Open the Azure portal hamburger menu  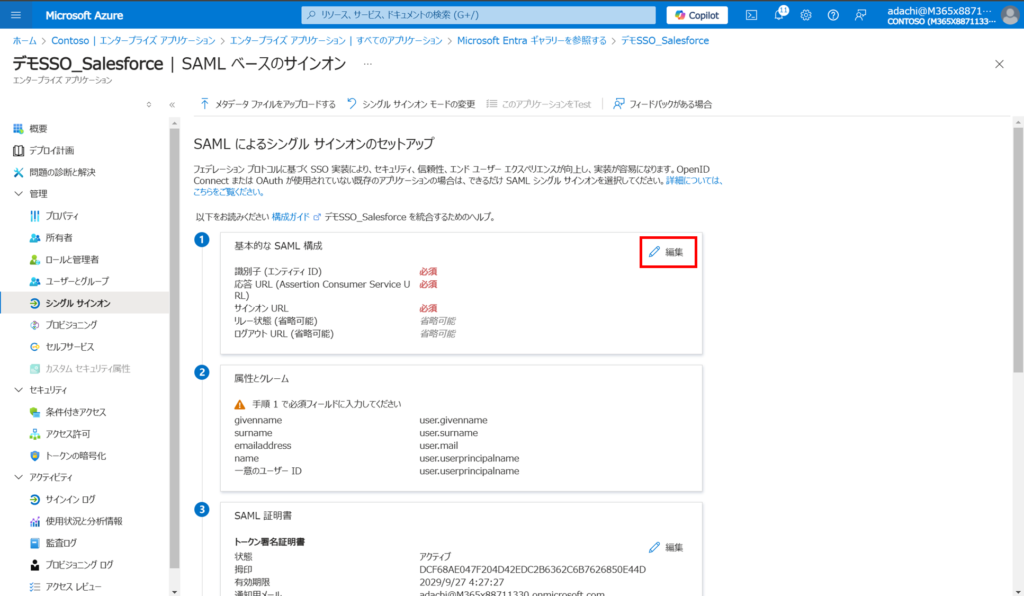[16, 15]
